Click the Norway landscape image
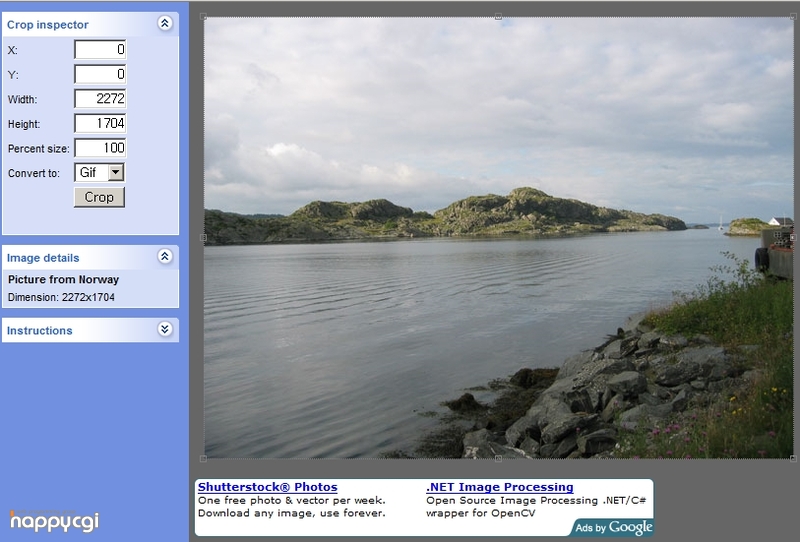Image resolution: width=800 pixels, height=542 pixels. 498,238
